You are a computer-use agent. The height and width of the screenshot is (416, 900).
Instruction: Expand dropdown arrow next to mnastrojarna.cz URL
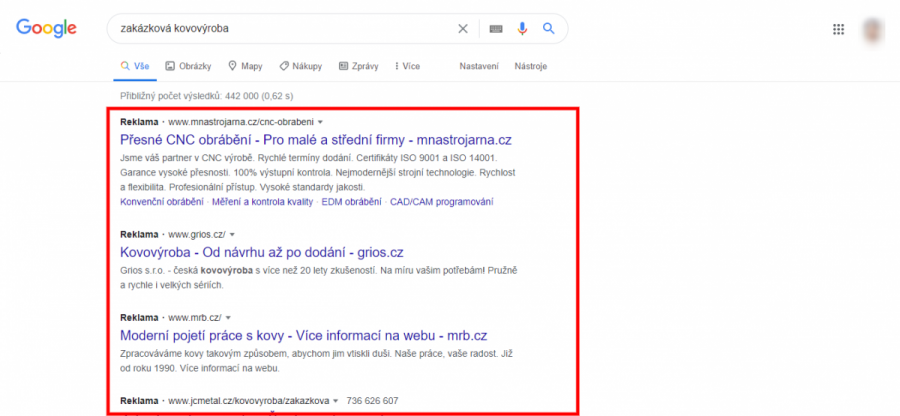pos(320,122)
